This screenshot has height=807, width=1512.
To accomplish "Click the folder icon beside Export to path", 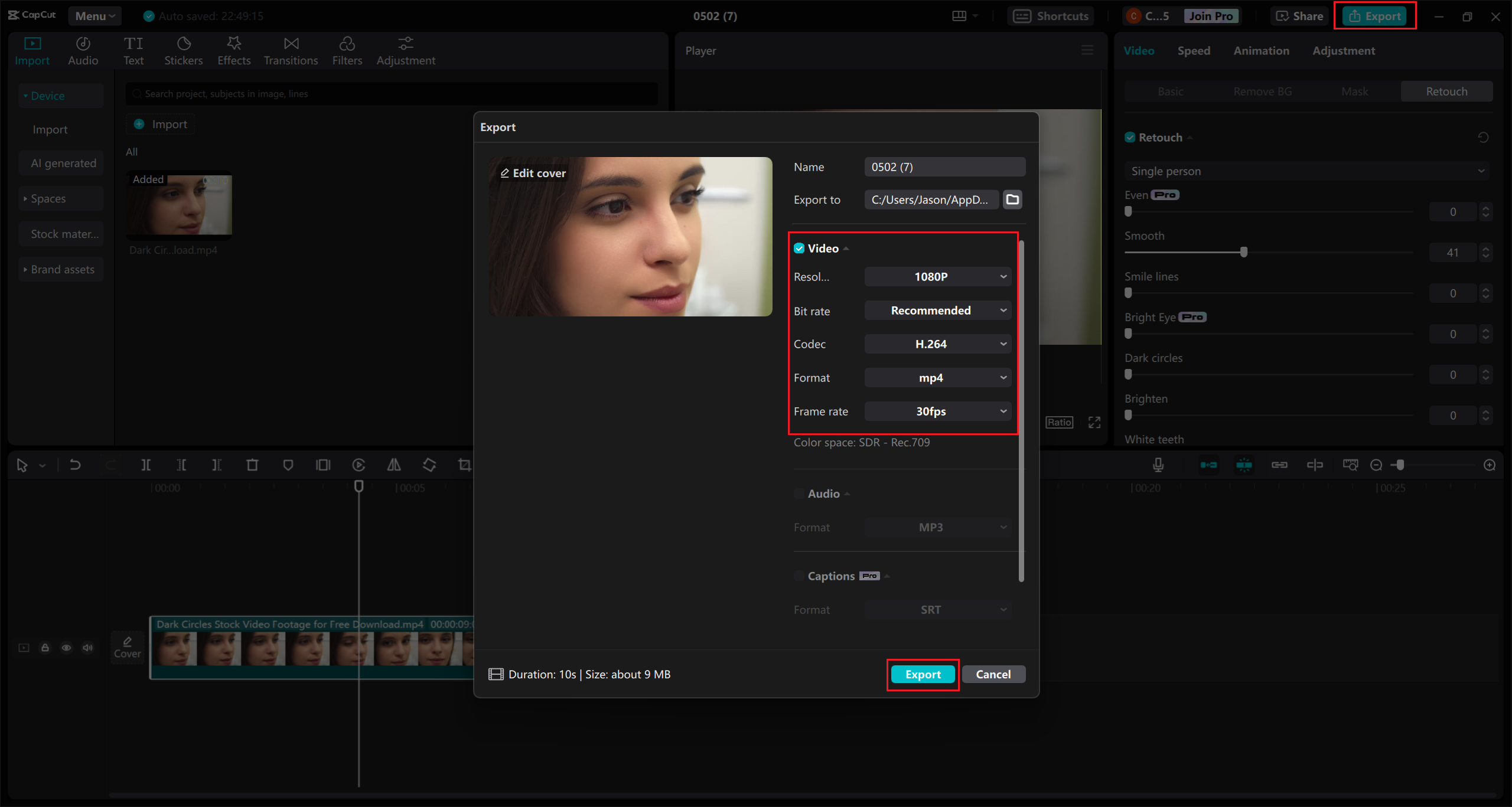I will pos(1012,200).
